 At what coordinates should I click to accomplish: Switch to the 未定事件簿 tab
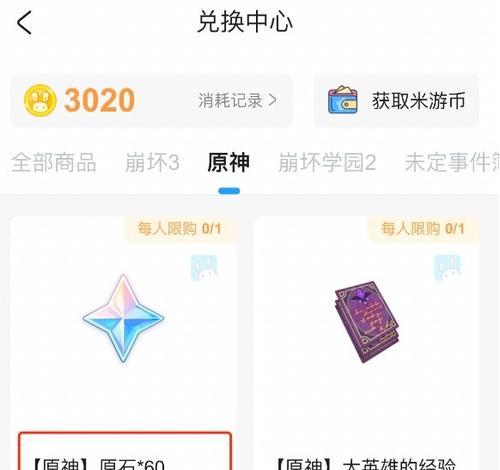pyautogui.click(x=452, y=163)
